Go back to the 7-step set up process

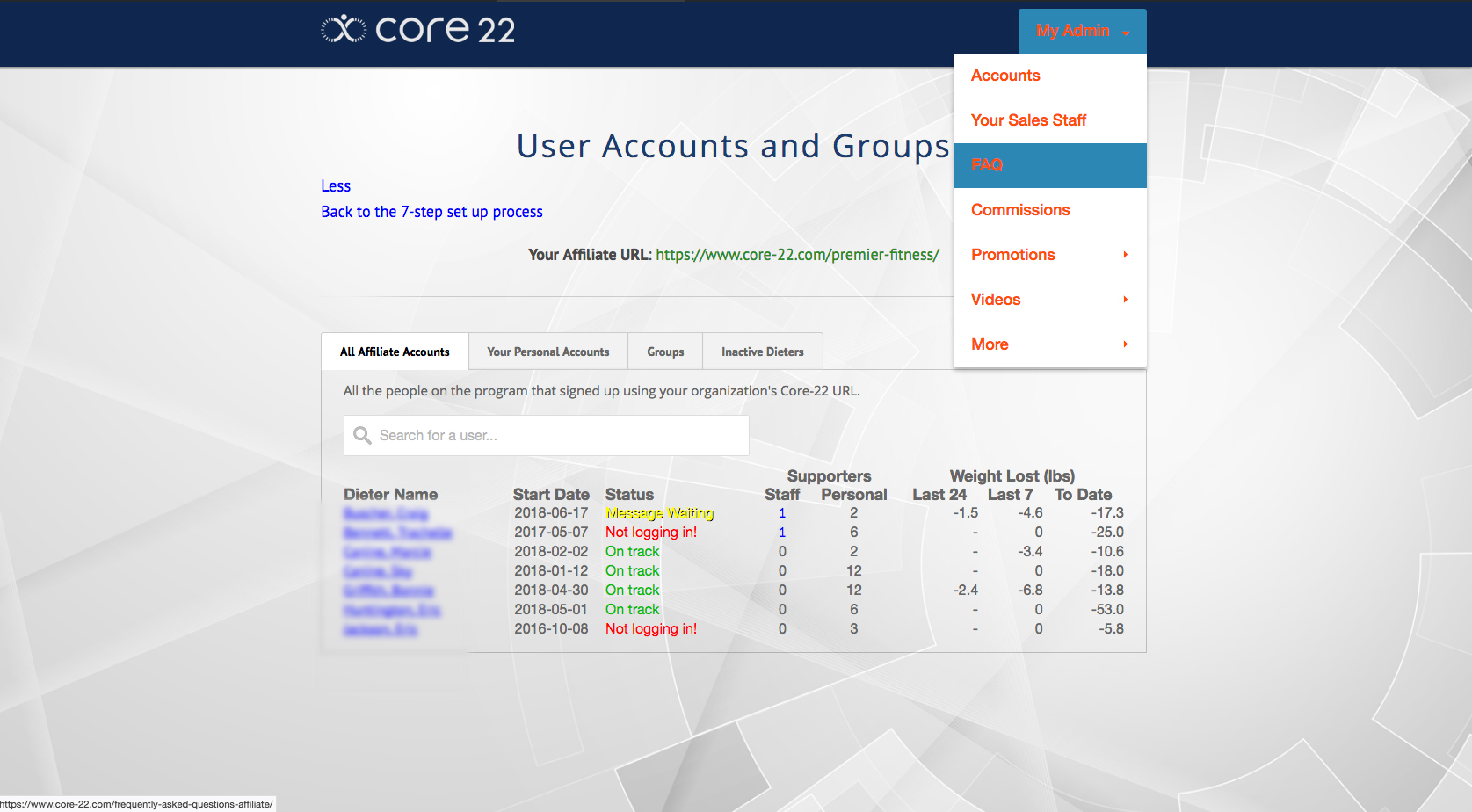click(x=431, y=212)
